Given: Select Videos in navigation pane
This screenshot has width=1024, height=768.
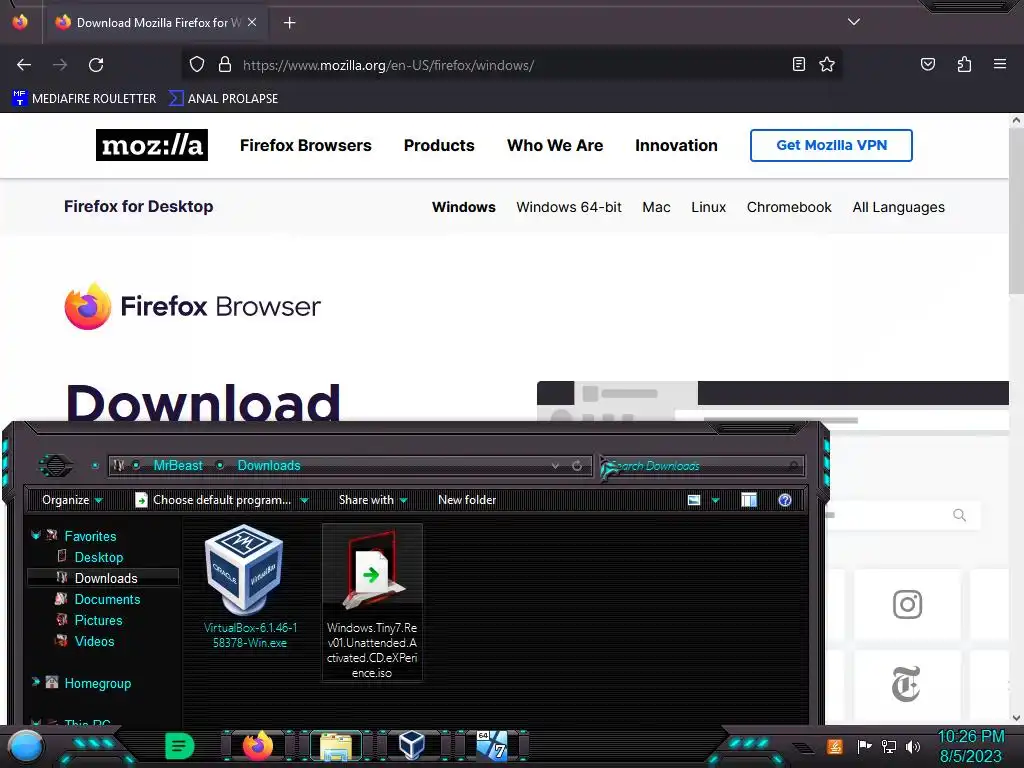Looking at the screenshot, I should tap(94, 641).
